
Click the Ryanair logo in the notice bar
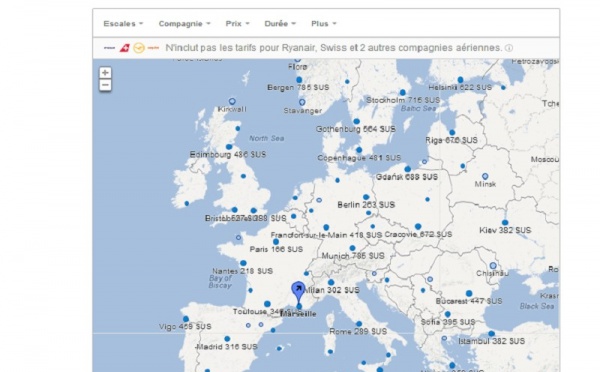(109, 48)
